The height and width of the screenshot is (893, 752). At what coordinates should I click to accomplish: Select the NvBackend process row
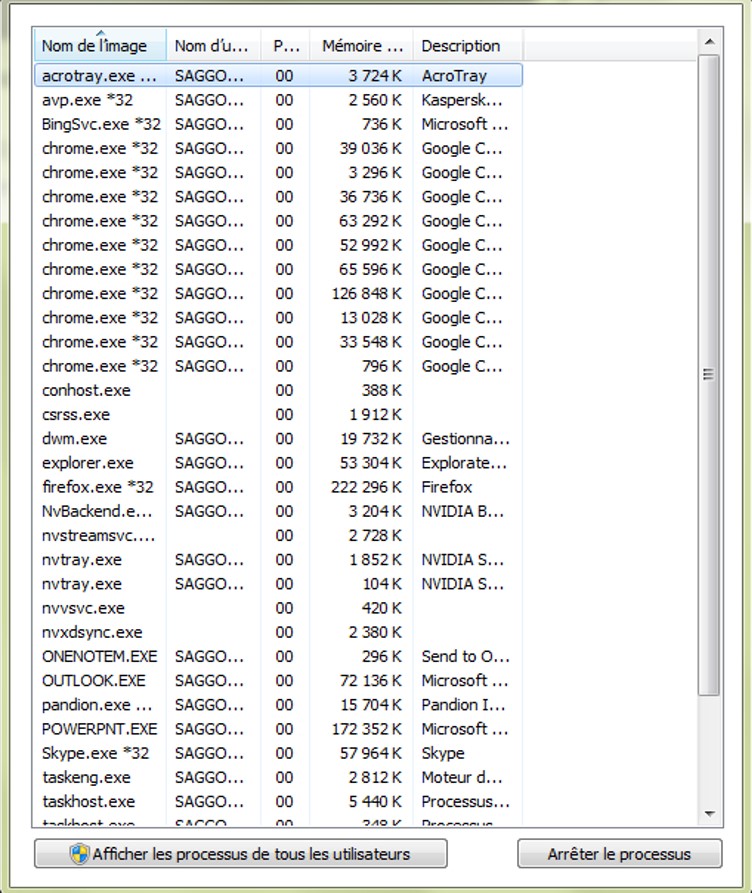[279, 511]
